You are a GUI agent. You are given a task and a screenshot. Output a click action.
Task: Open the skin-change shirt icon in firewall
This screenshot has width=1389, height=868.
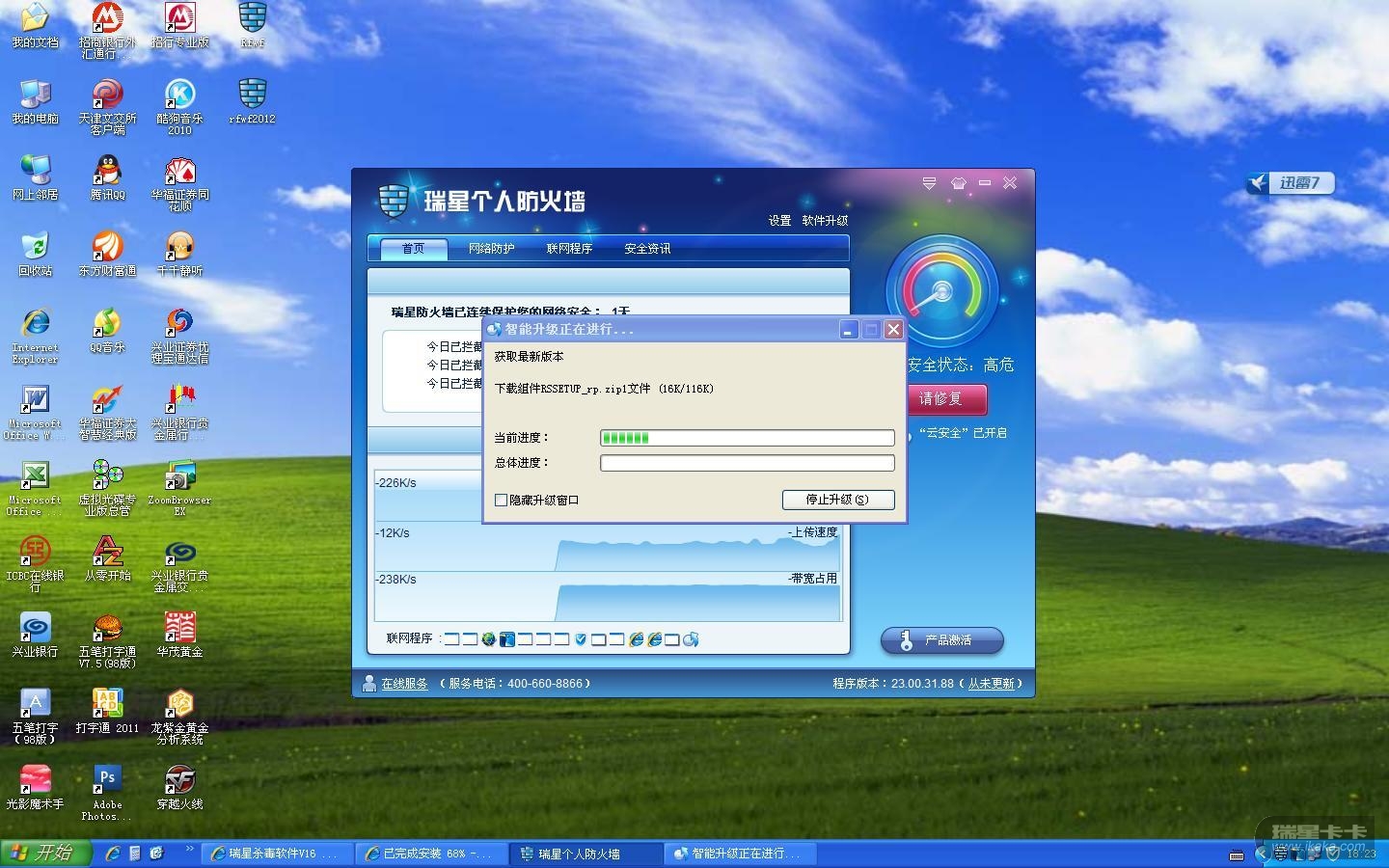[x=958, y=182]
